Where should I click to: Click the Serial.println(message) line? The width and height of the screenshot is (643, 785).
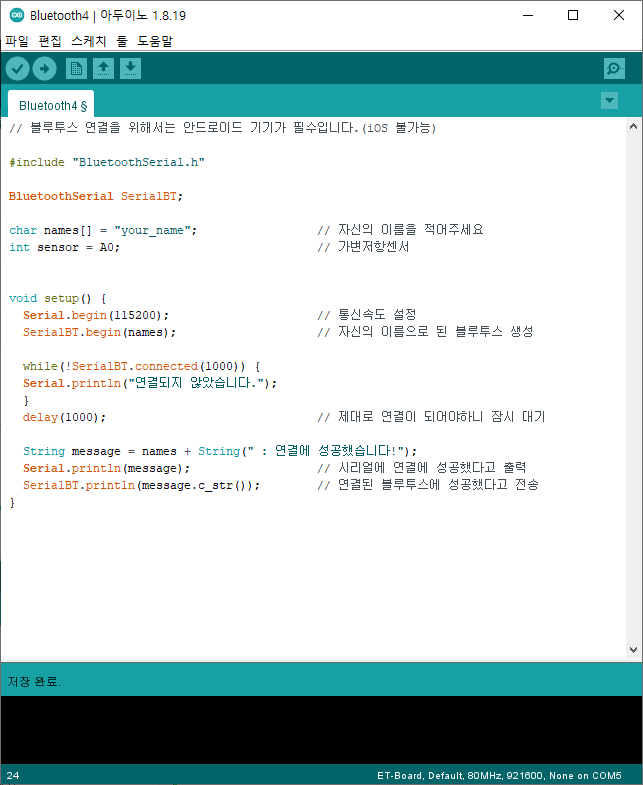(x=106, y=469)
